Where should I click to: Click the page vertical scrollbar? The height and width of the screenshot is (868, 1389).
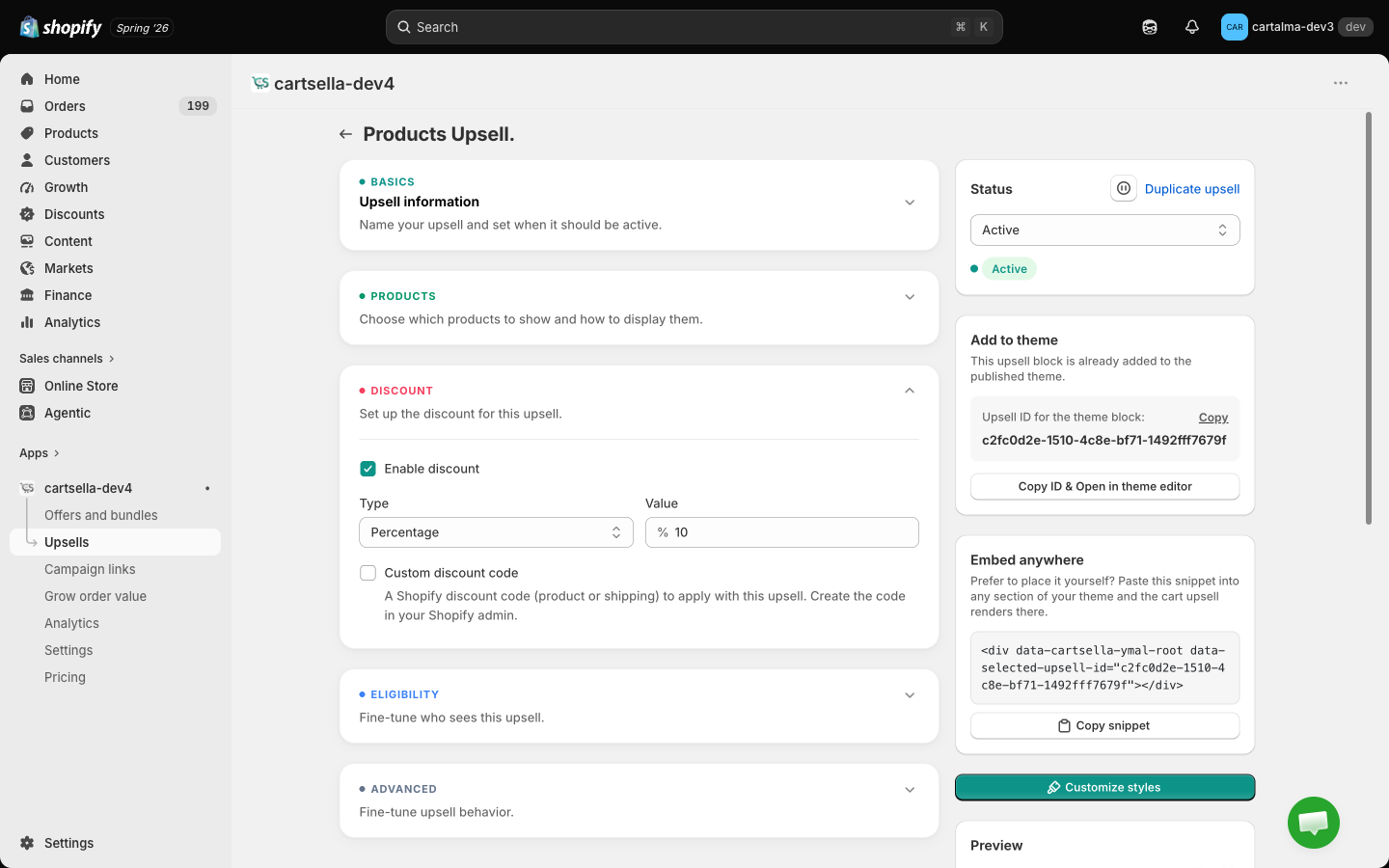1369,318
